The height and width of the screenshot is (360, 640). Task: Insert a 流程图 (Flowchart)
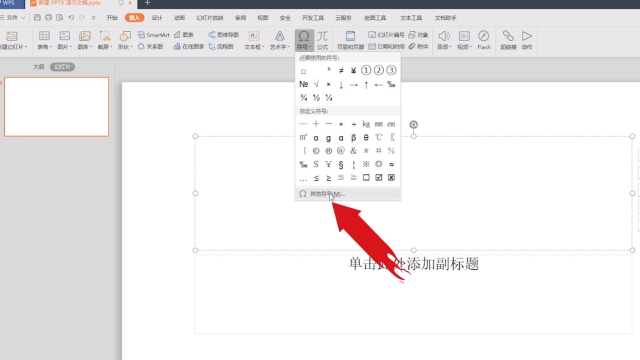pos(221,47)
